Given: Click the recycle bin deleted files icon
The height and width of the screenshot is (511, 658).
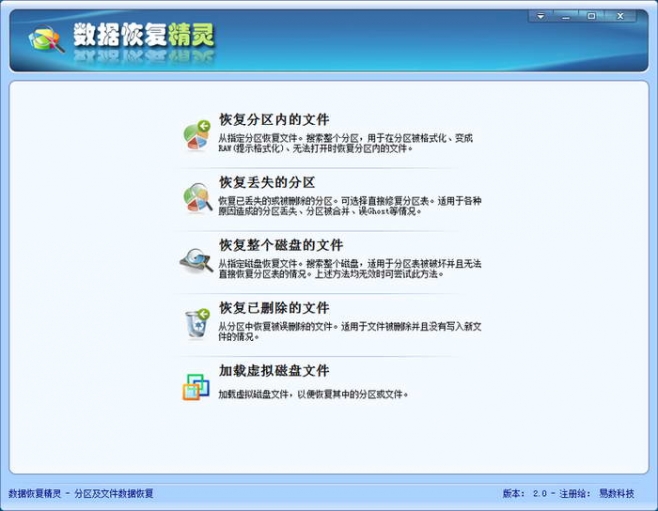Looking at the screenshot, I should [x=196, y=322].
